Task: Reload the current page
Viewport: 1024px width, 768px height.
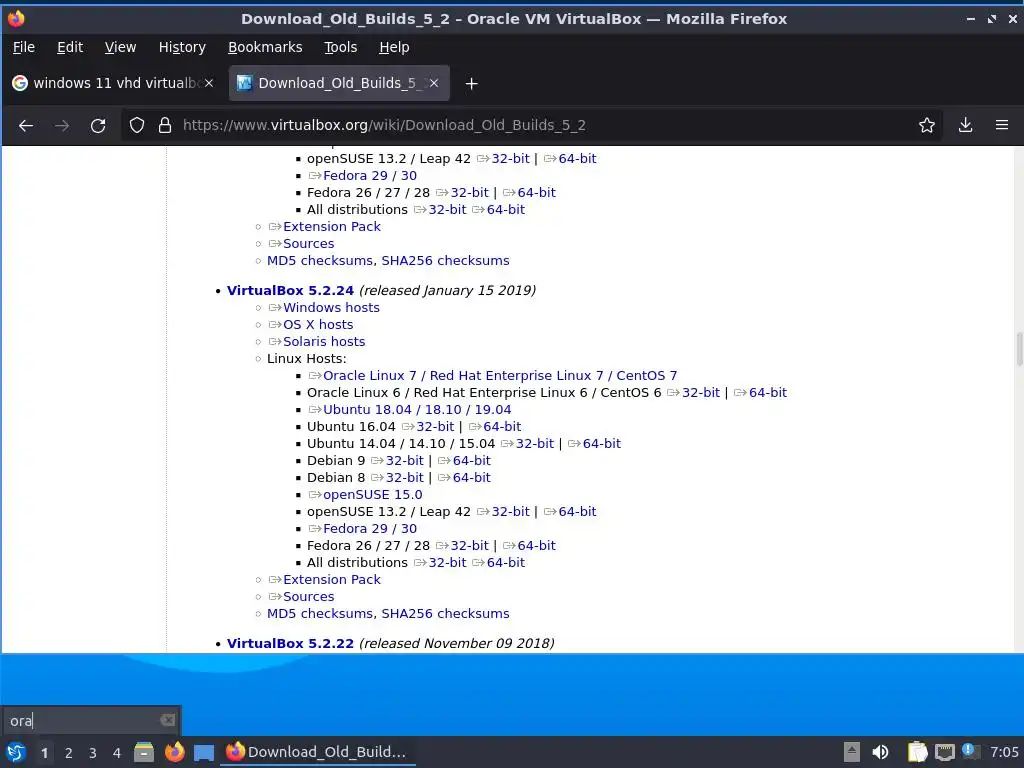Action: [x=98, y=125]
